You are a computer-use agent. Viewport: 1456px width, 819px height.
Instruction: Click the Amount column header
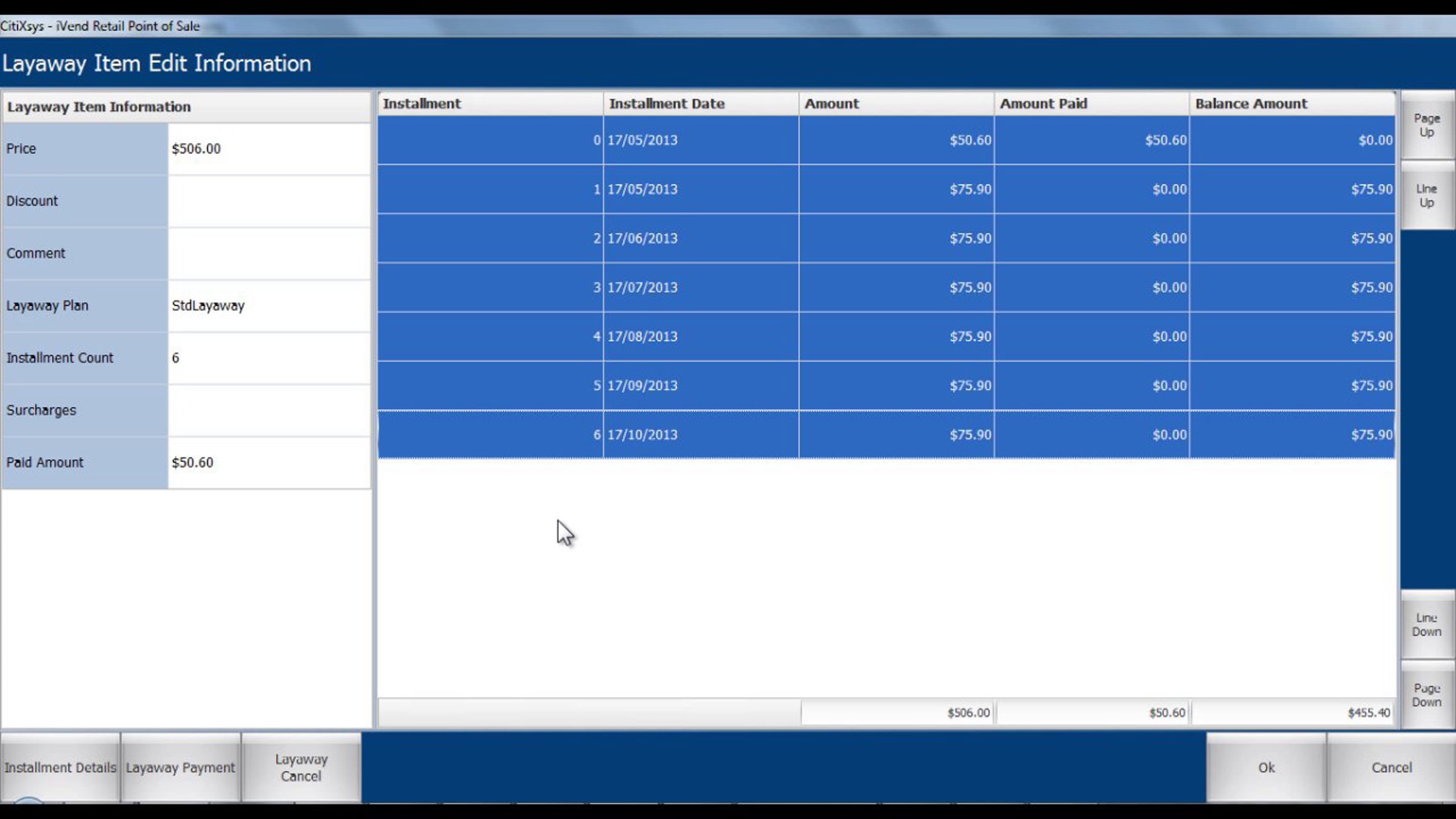click(897, 104)
